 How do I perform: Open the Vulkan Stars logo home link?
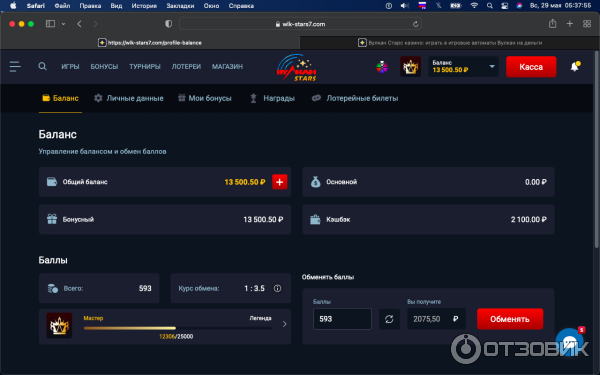click(297, 67)
